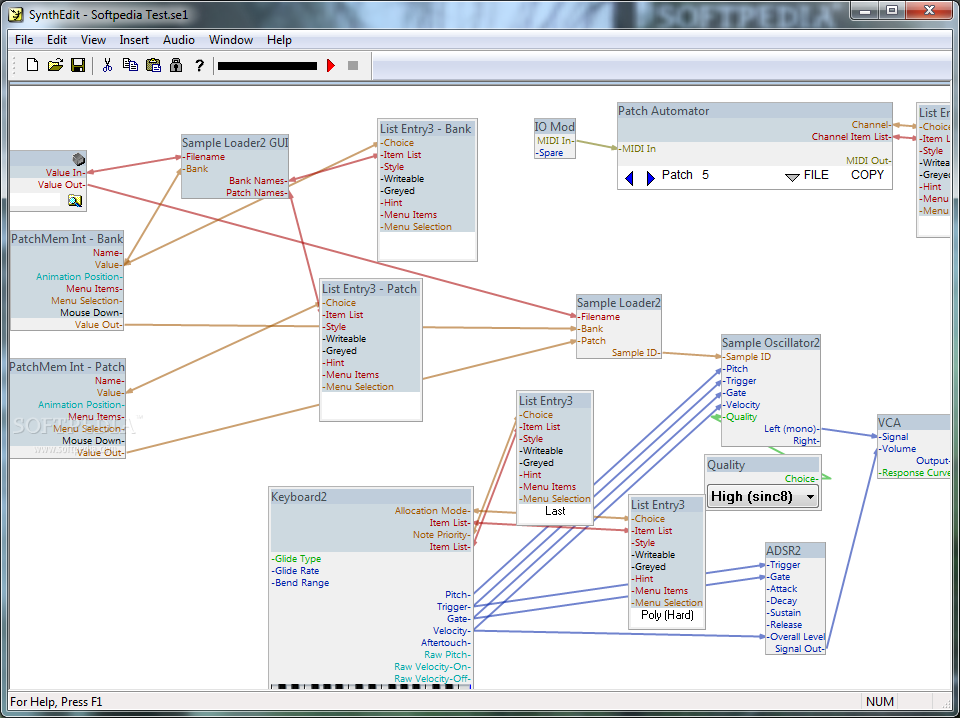Open a file using the folder icon
Screen dimensions: 960x718
point(55,65)
